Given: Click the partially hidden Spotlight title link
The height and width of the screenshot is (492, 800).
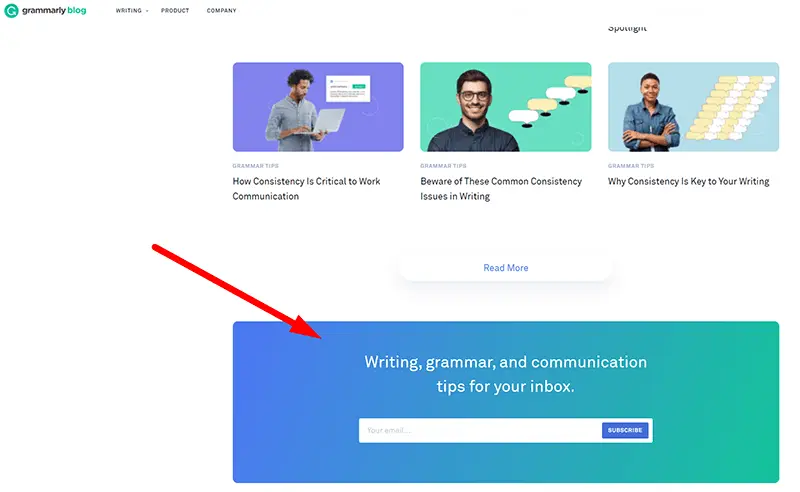Looking at the screenshot, I should click(x=627, y=28).
